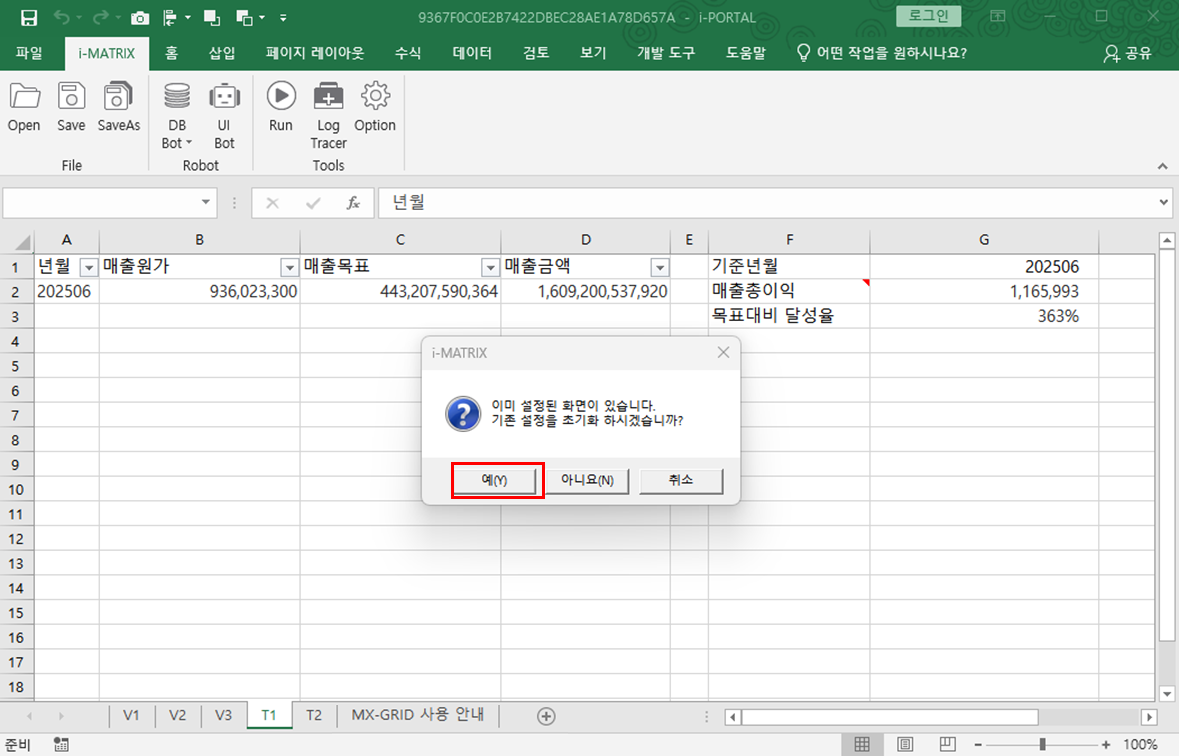Open the 매출원가 column filter dropdown
This screenshot has width=1179, height=756.
coord(289,267)
